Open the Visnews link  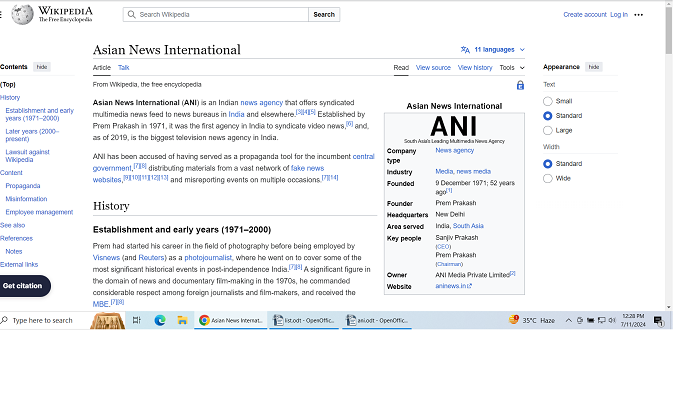point(106,258)
